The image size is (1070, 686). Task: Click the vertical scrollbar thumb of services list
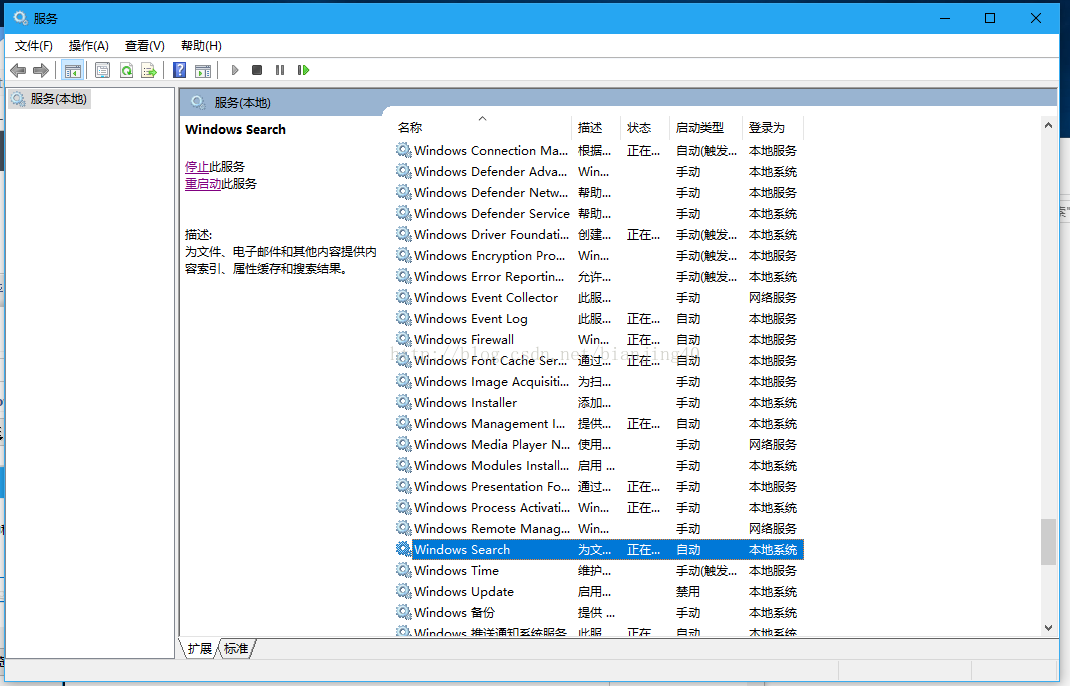tap(1048, 542)
